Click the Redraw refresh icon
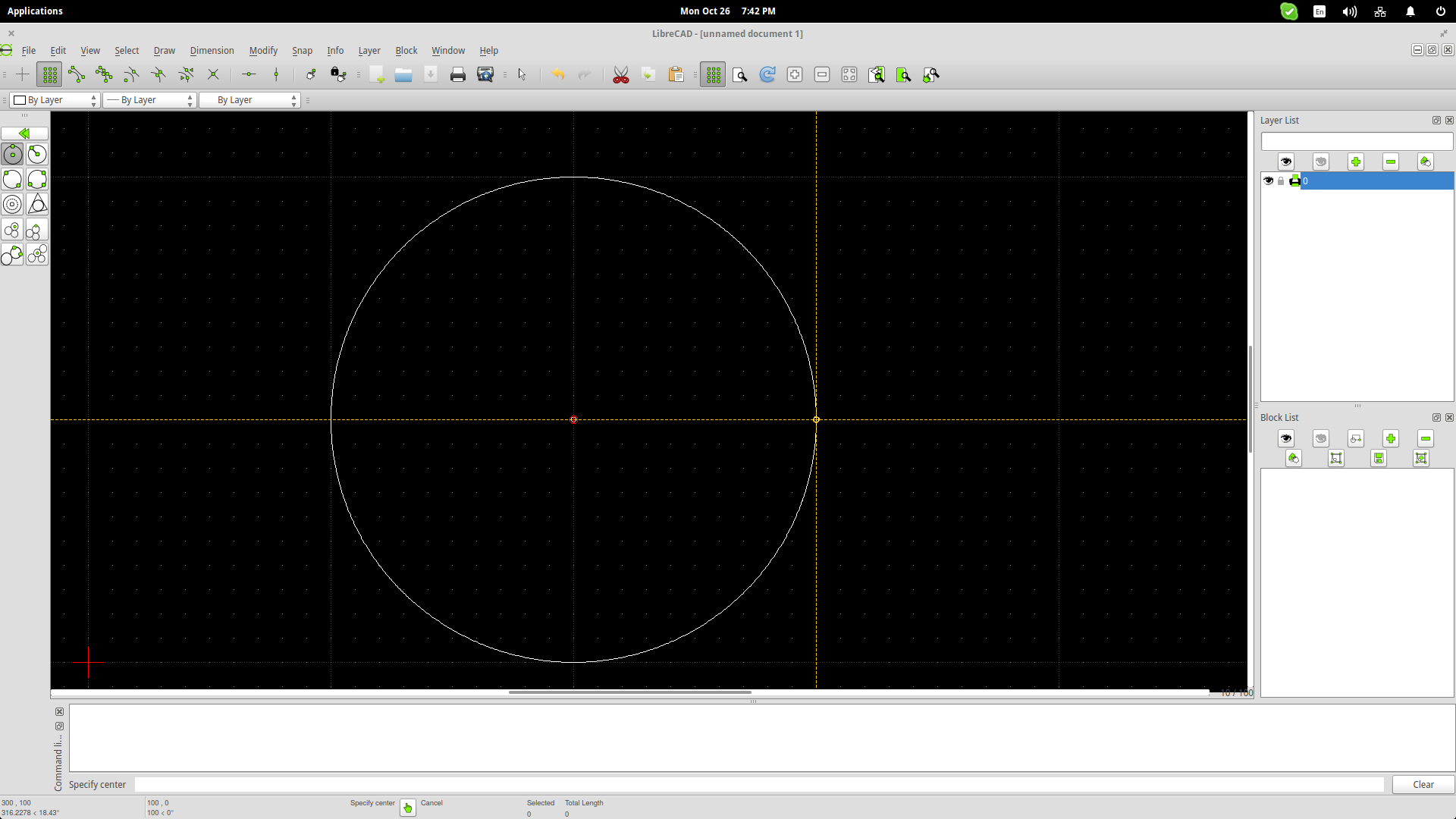Screen dimensions: 1456x819 click(x=767, y=74)
